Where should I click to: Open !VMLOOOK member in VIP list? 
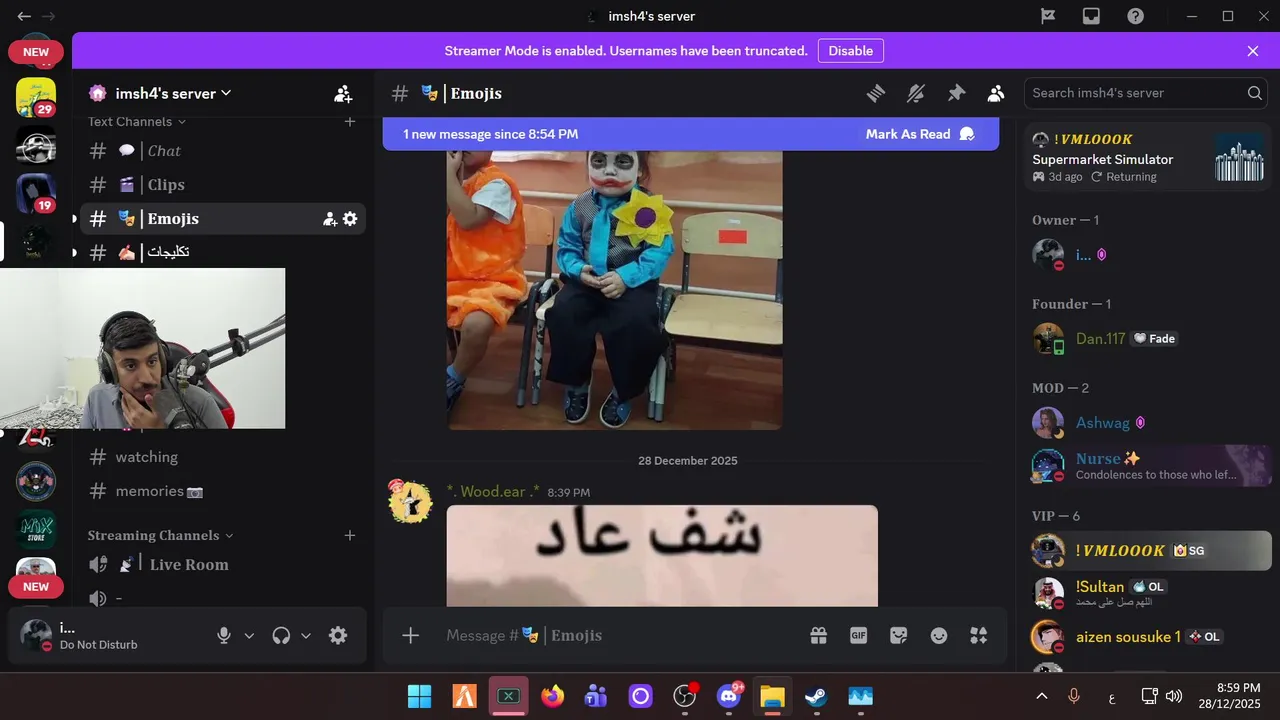(1148, 550)
